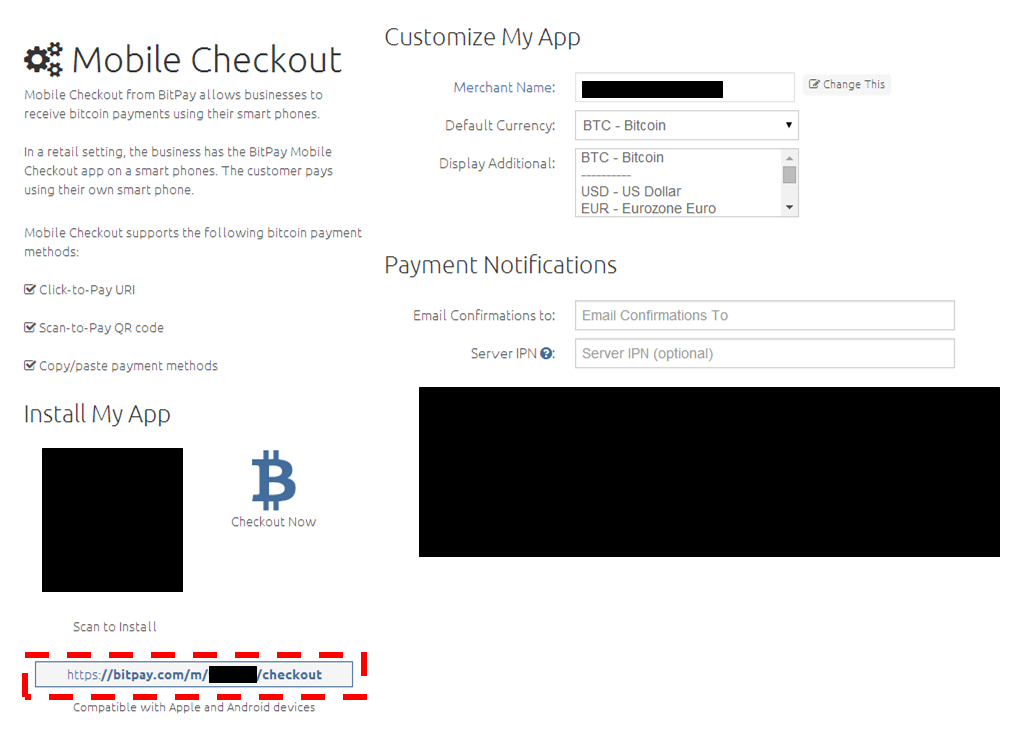Open the Default Currency dropdown
The height and width of the screenshot is (731, 1009).
point(687,125)
